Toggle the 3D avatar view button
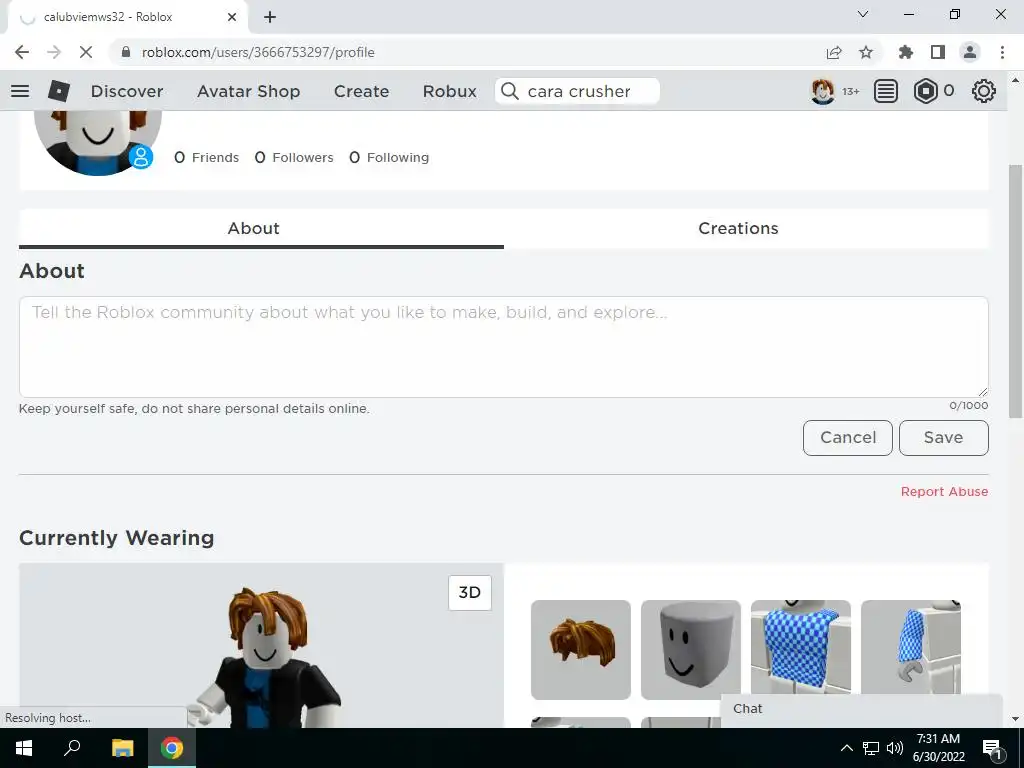Image resolution: width=1024 pixels, height=768 pixels. 470,592
